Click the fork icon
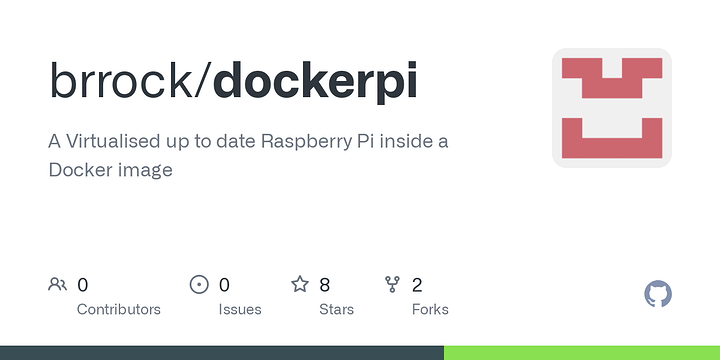 392,285
